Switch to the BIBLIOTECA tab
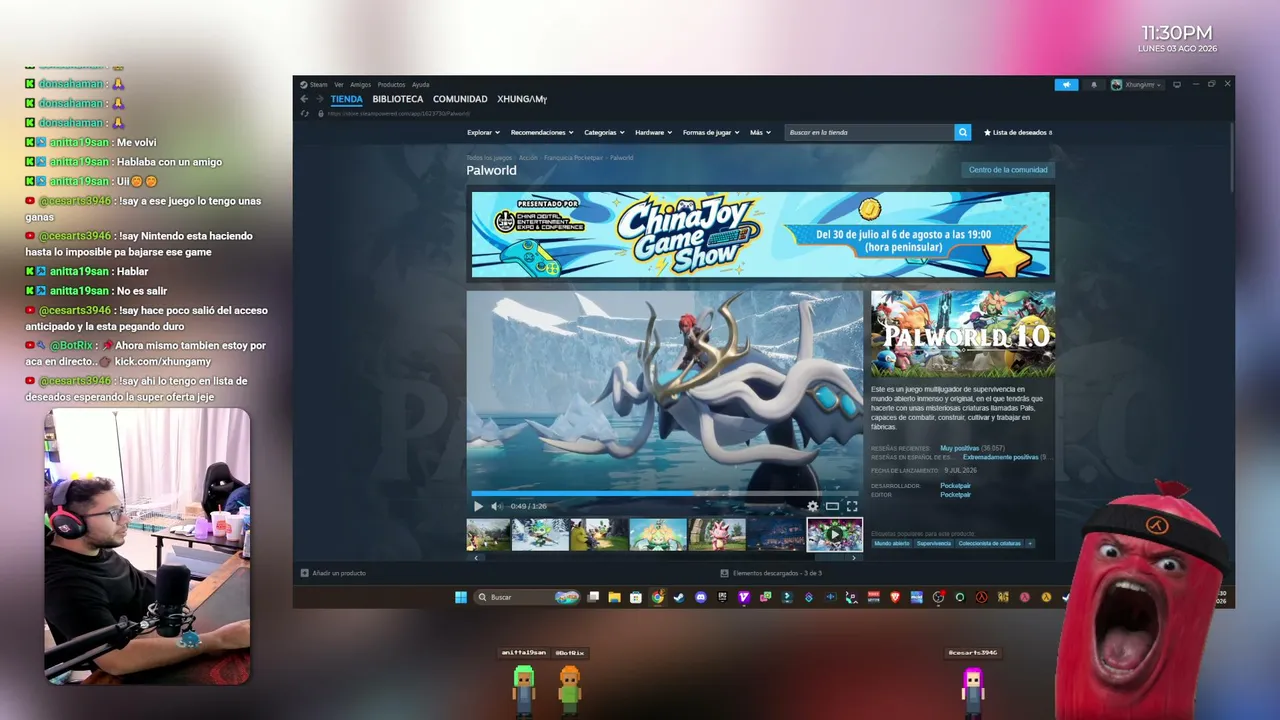The width and height of the screenshot is (1280, 720). pos(398,99)
